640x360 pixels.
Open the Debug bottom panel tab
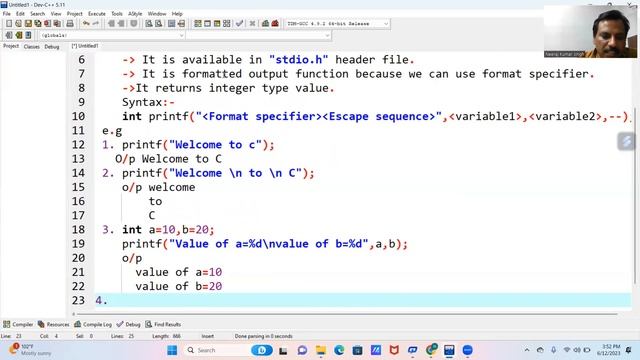[x=129, y=324]
